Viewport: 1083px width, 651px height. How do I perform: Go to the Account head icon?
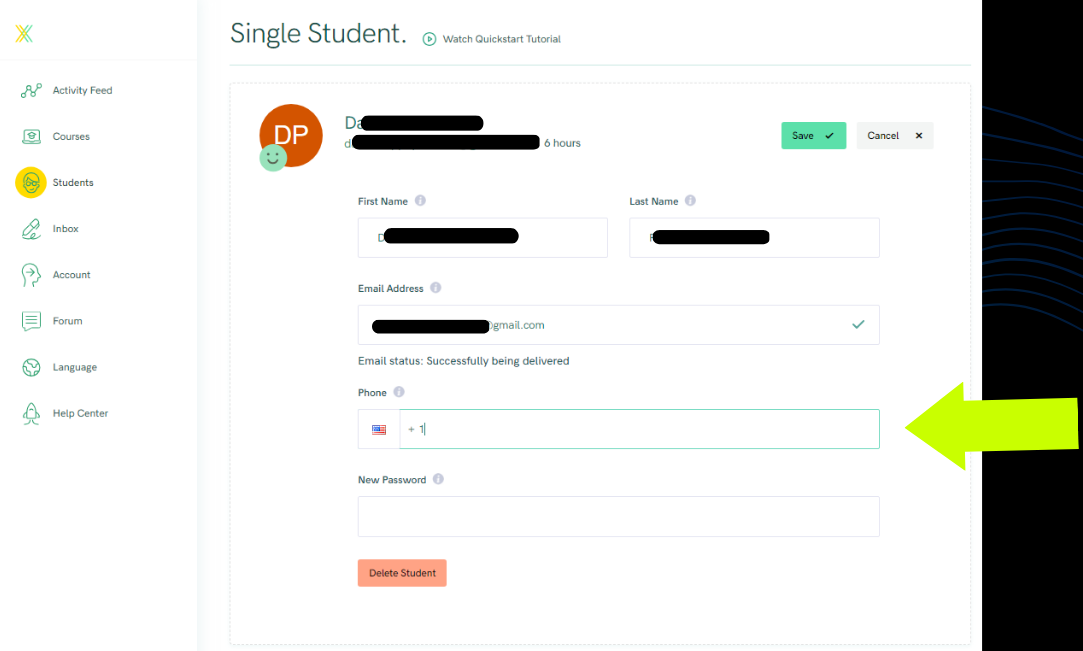pos(31,275)
